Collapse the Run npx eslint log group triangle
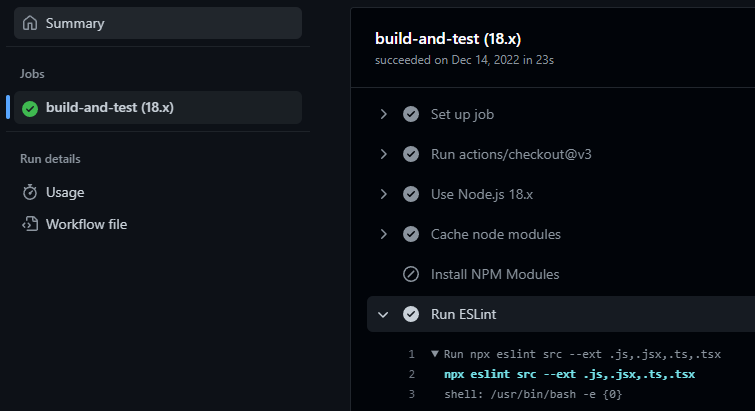This screenshot has height=411, width=755. coord(435,354)
